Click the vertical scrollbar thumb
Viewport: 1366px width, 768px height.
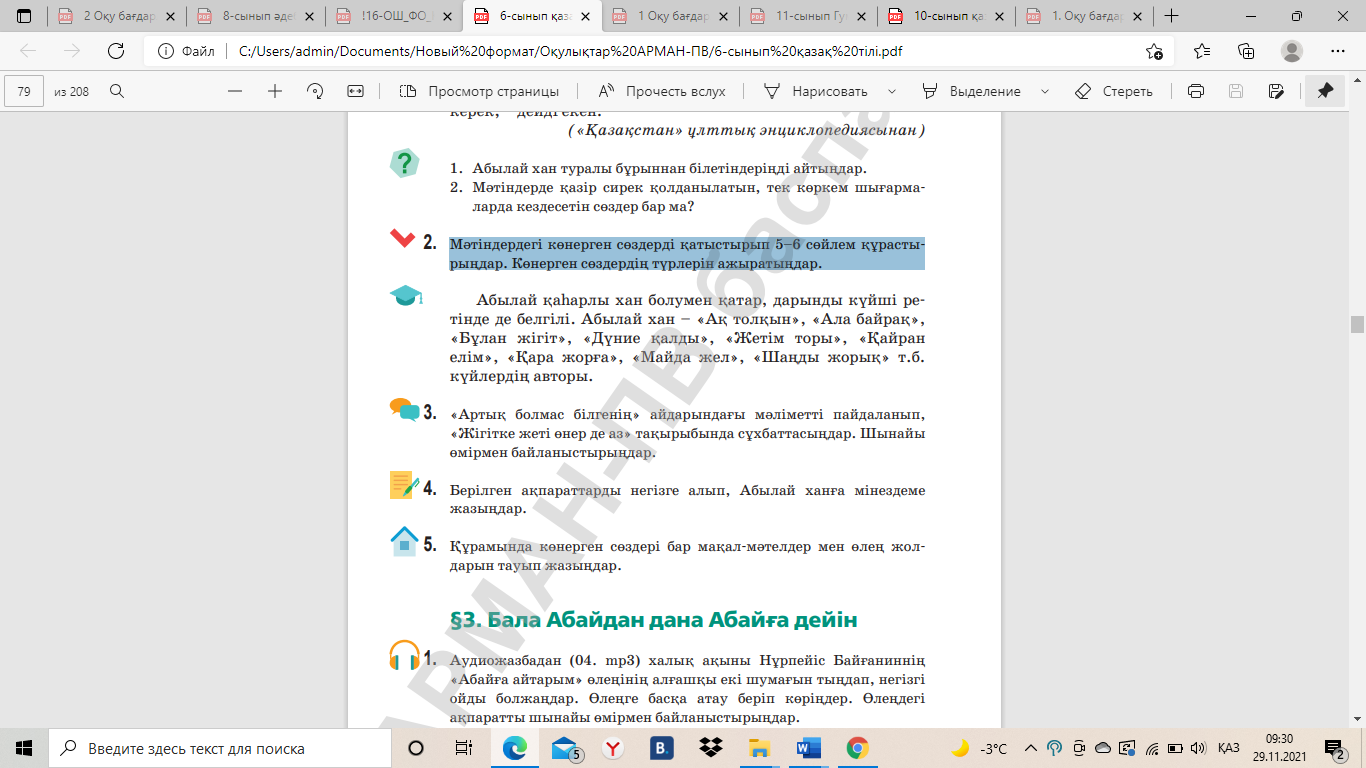pos(1357,324)
